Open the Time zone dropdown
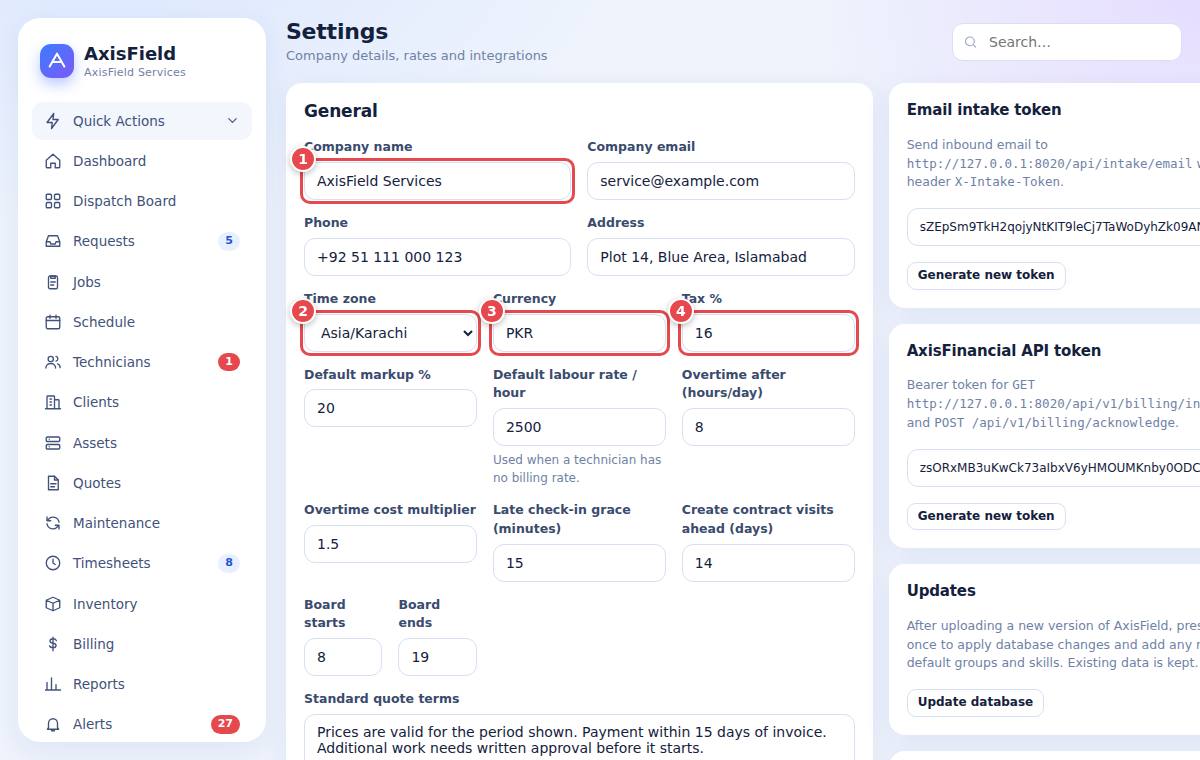The width and height of the screenshot is (1200, 760). coord(390,333)
